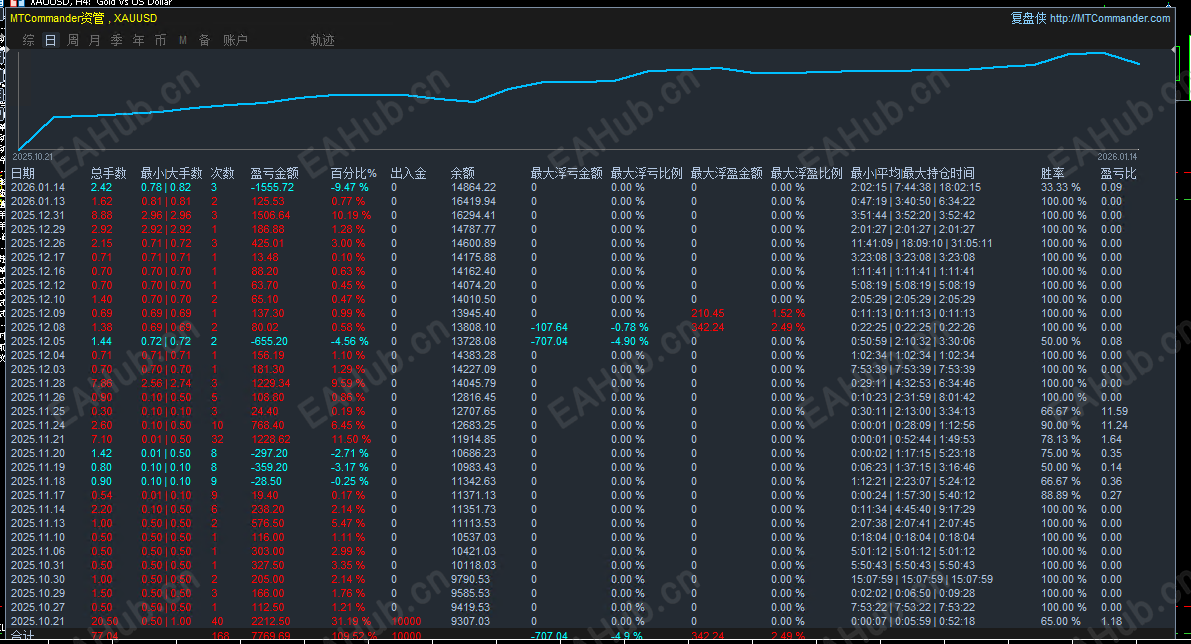Viewport: 1191px width, 644px height.
Task: Click the 最大浮盈比例 column header
Action: [x=807, y=173]
